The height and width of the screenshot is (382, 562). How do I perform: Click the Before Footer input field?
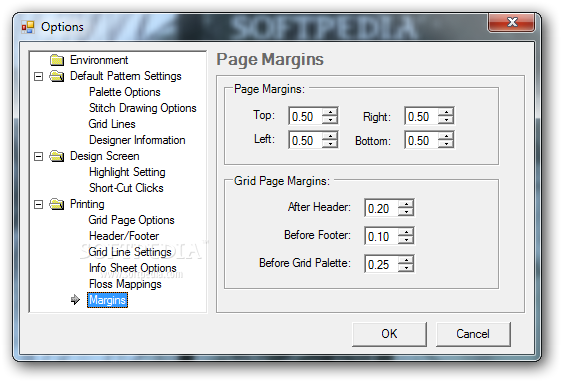382,236
